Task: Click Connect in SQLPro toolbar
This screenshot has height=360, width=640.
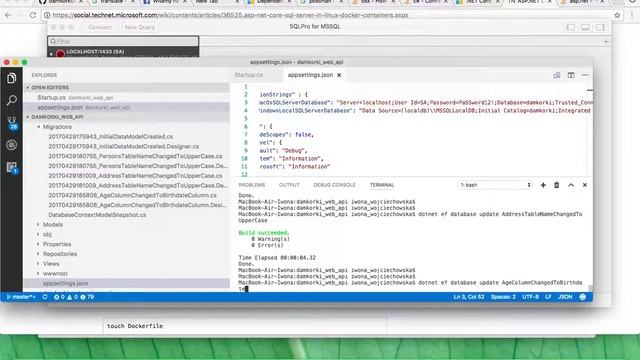Action: click(x=100, y=27)
